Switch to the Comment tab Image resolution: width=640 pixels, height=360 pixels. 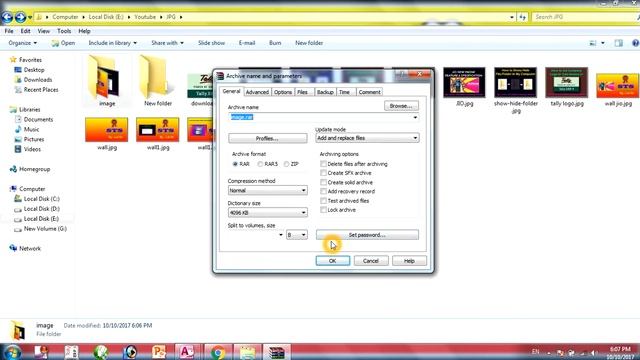pyautogui.click(x=369, y=92)
